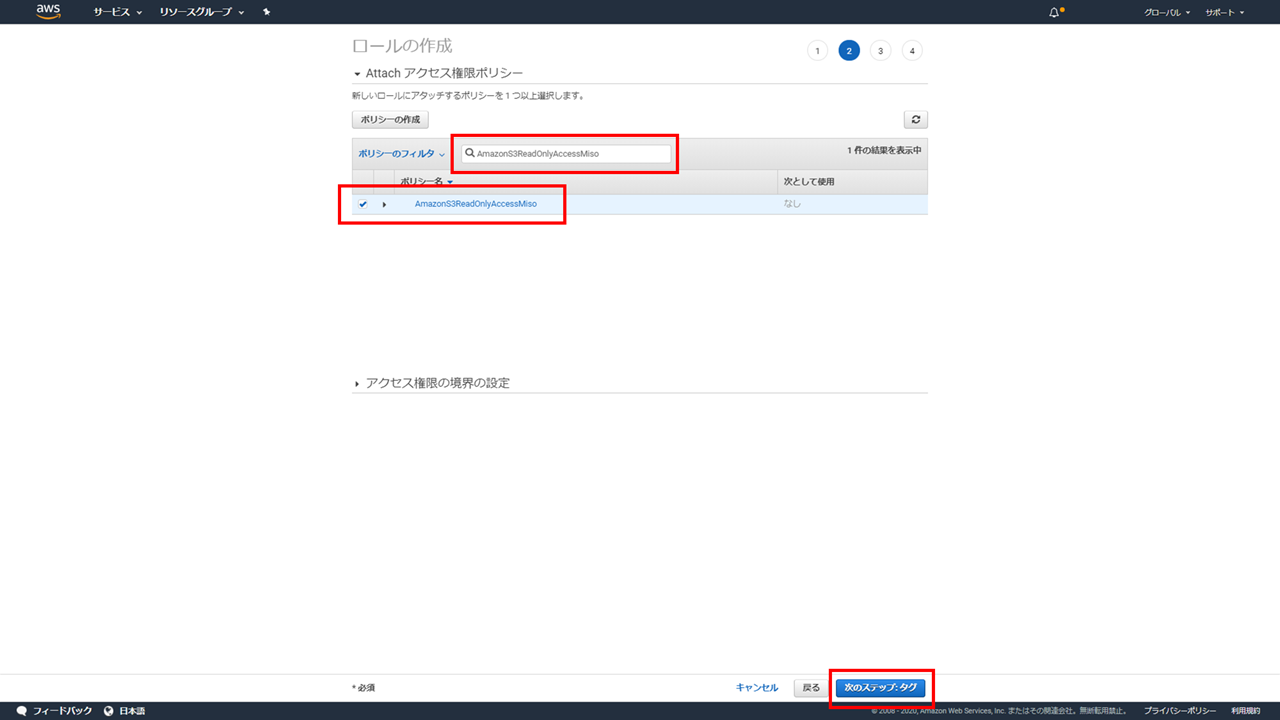Click the search magnifier icon in filter

tap(470, 153)
